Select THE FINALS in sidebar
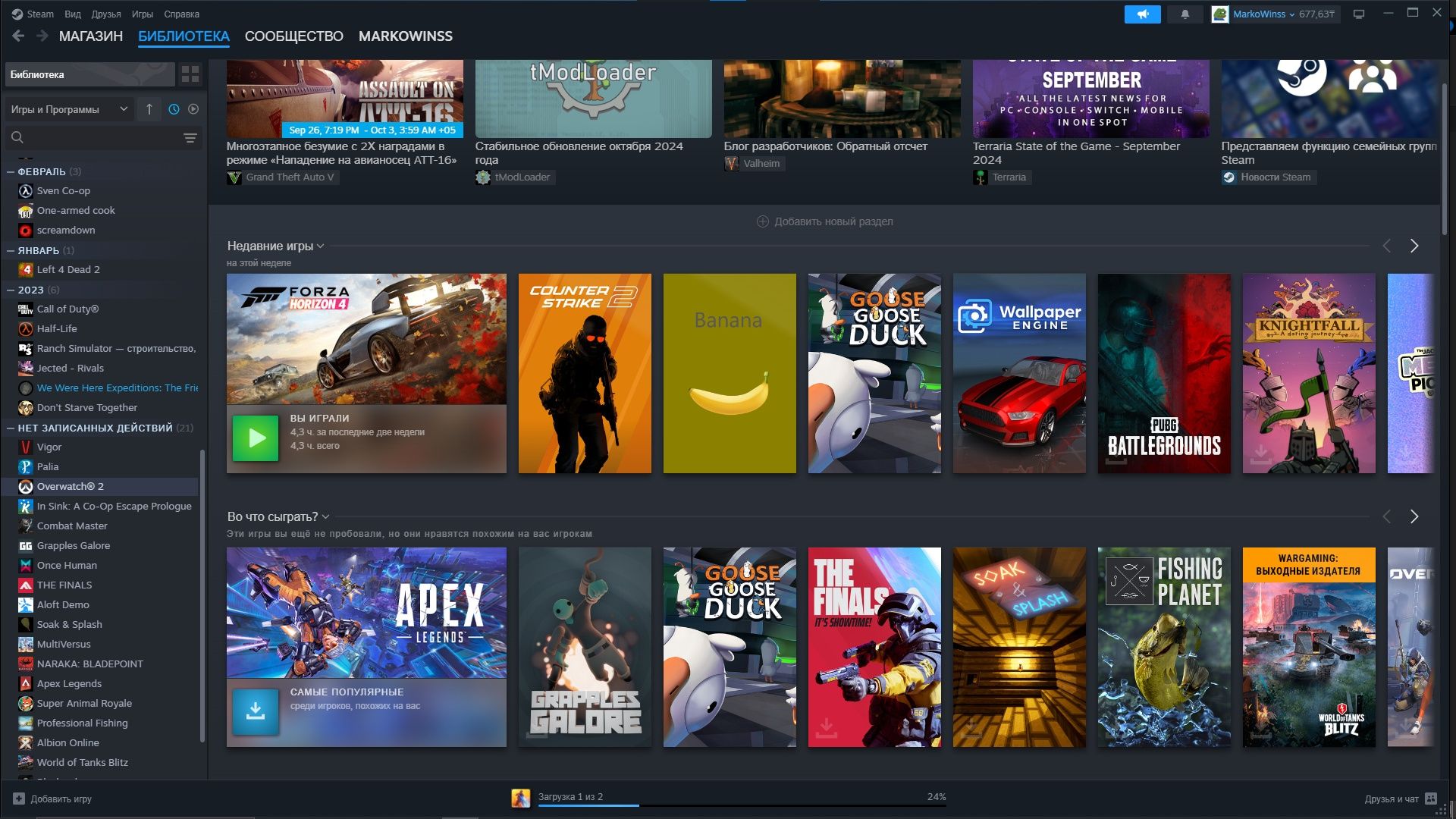 click(64, 585)
